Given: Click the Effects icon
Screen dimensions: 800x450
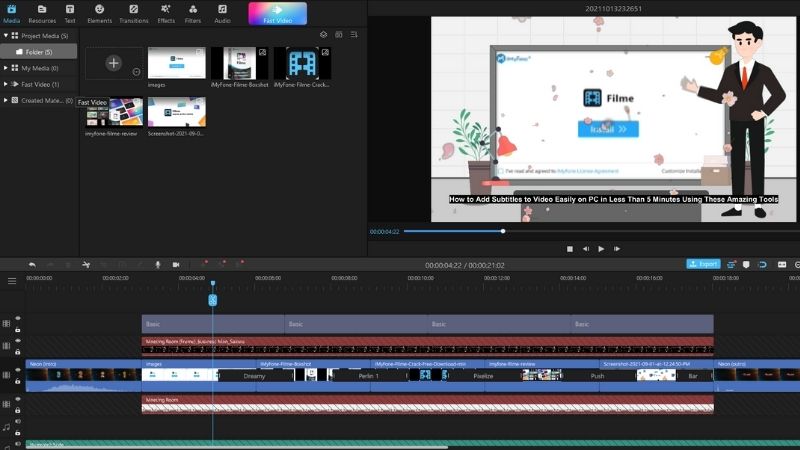Looking at the screenshot, I should point(166,14).
